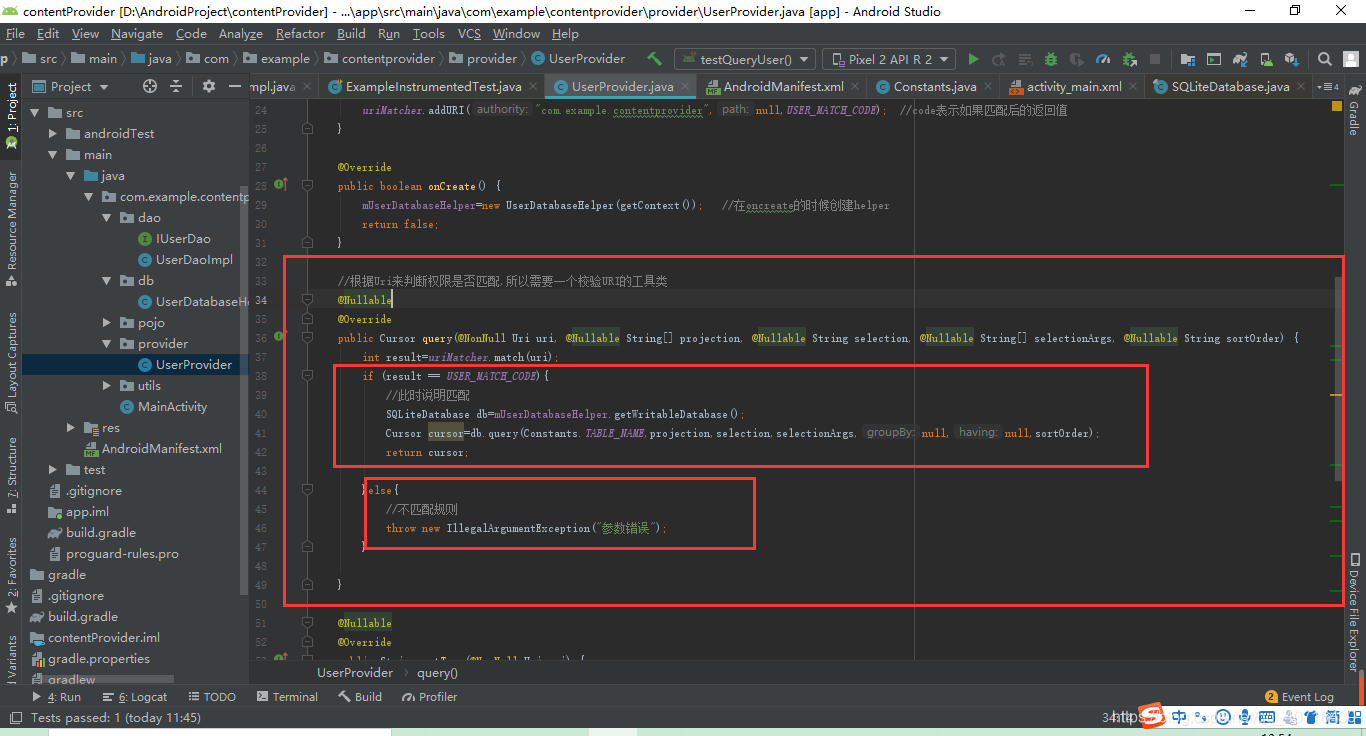
Task: Open the AVD Manager icon
Action: pyautogui.click(x=1267, y=59)
